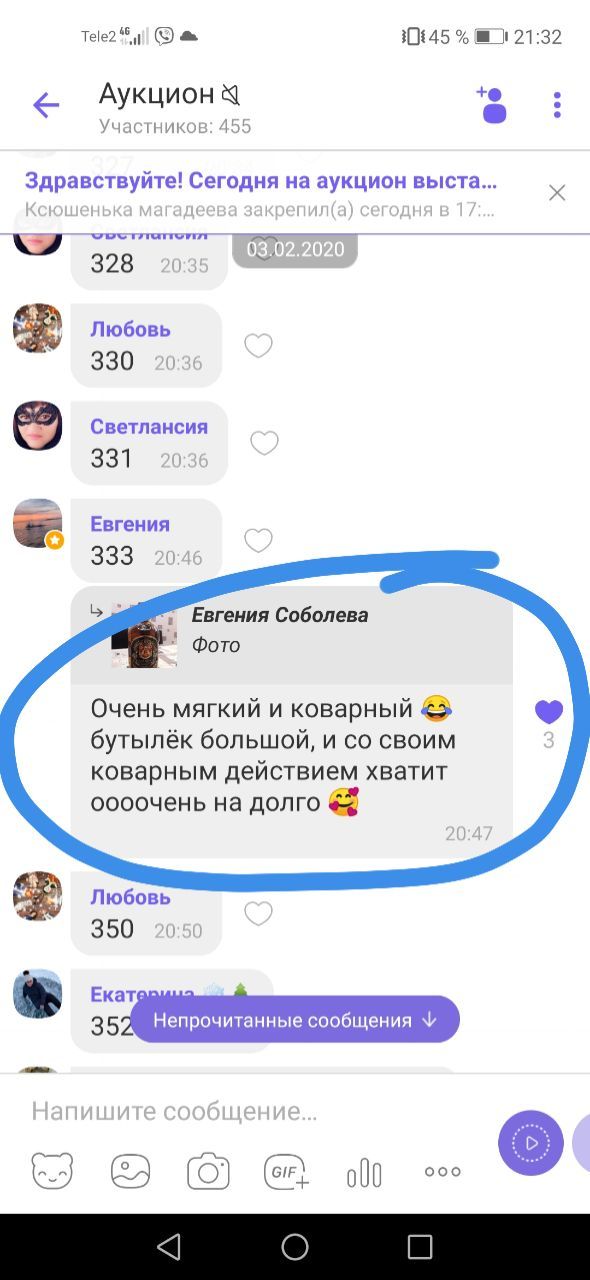Expand more options with the three circles
The image size is (590, 1280).
[x=442, y=1172]
